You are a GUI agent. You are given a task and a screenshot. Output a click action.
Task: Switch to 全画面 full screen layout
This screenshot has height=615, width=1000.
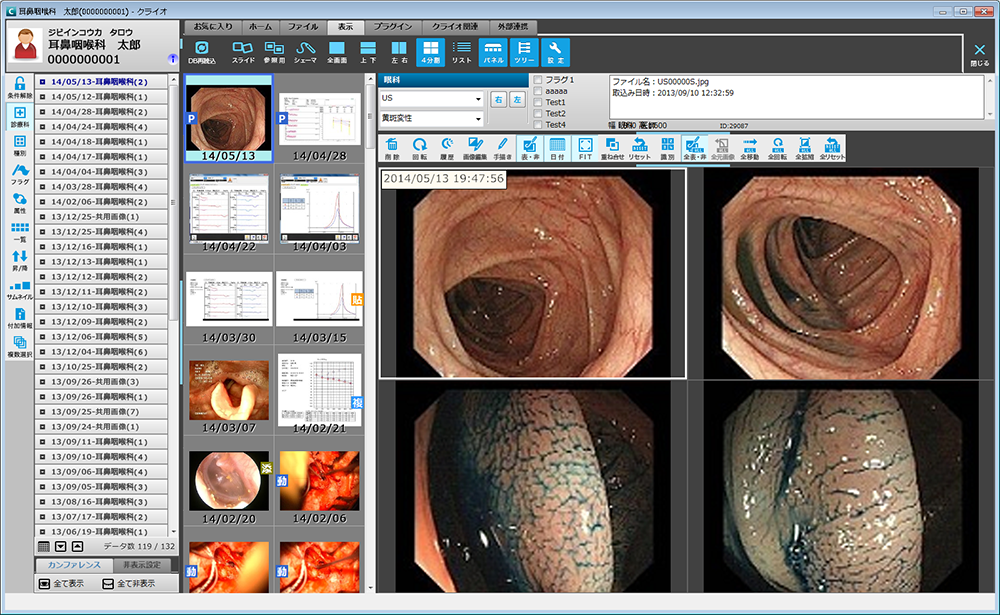coord(337,52)
